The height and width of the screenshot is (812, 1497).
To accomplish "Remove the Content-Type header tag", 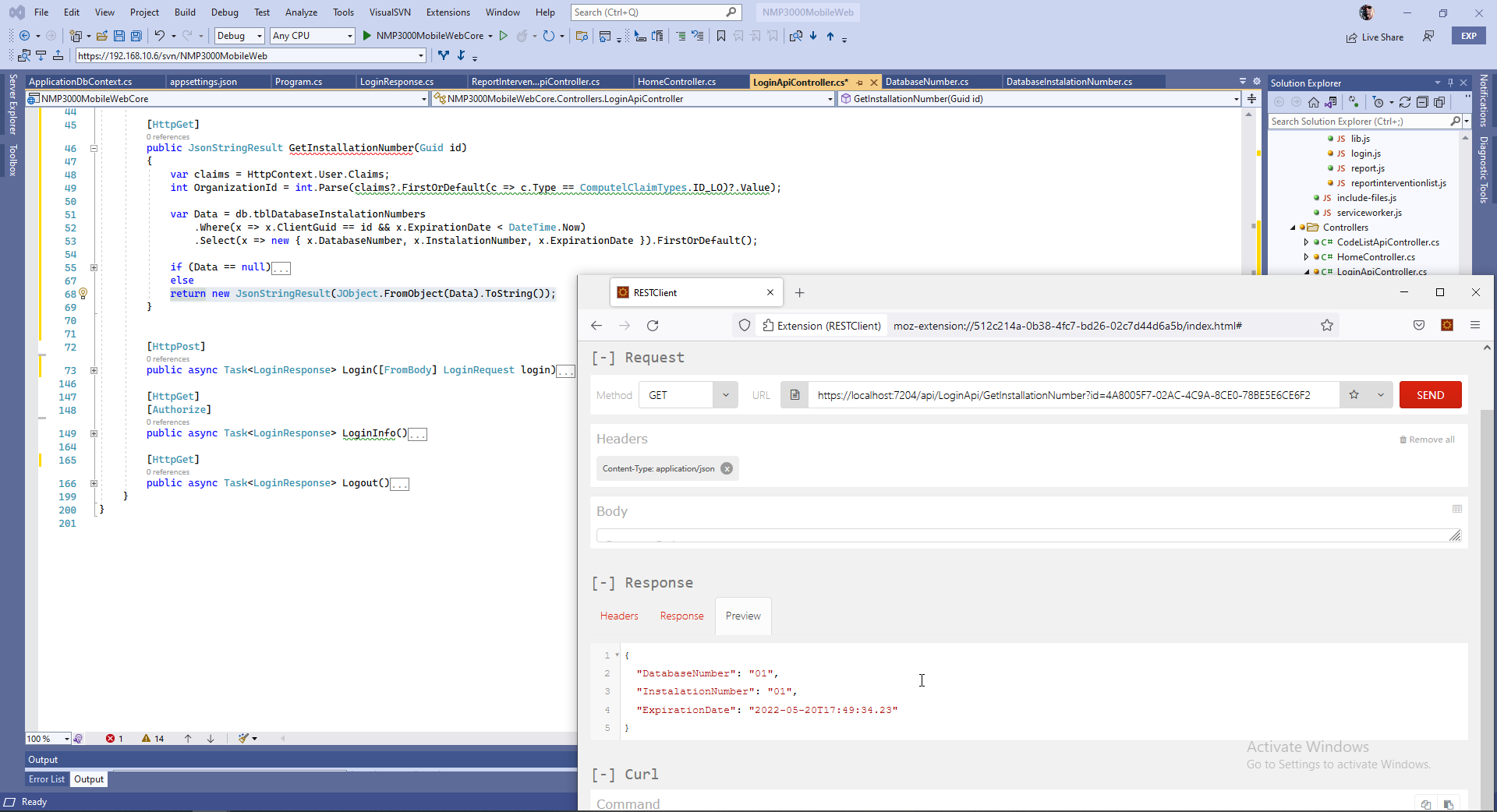I will [727, 468].
